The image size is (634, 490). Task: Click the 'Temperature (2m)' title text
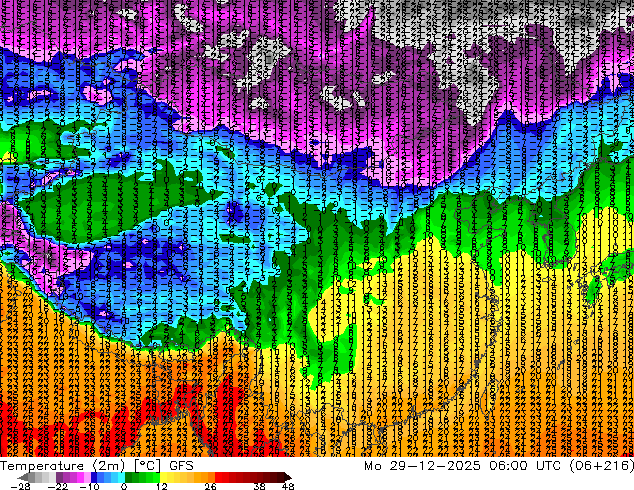coord(63,466)
